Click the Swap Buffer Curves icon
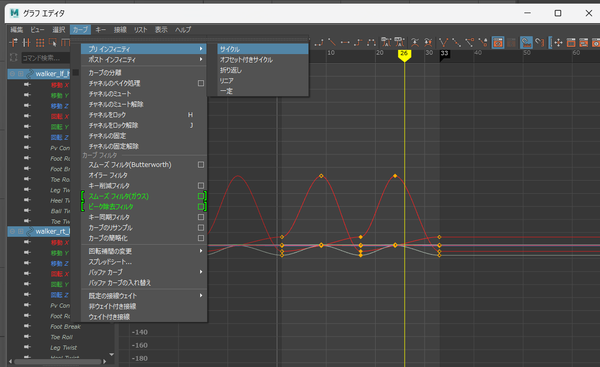The height and width of the screenshot is (367, 600). click(x=399, y=42)
